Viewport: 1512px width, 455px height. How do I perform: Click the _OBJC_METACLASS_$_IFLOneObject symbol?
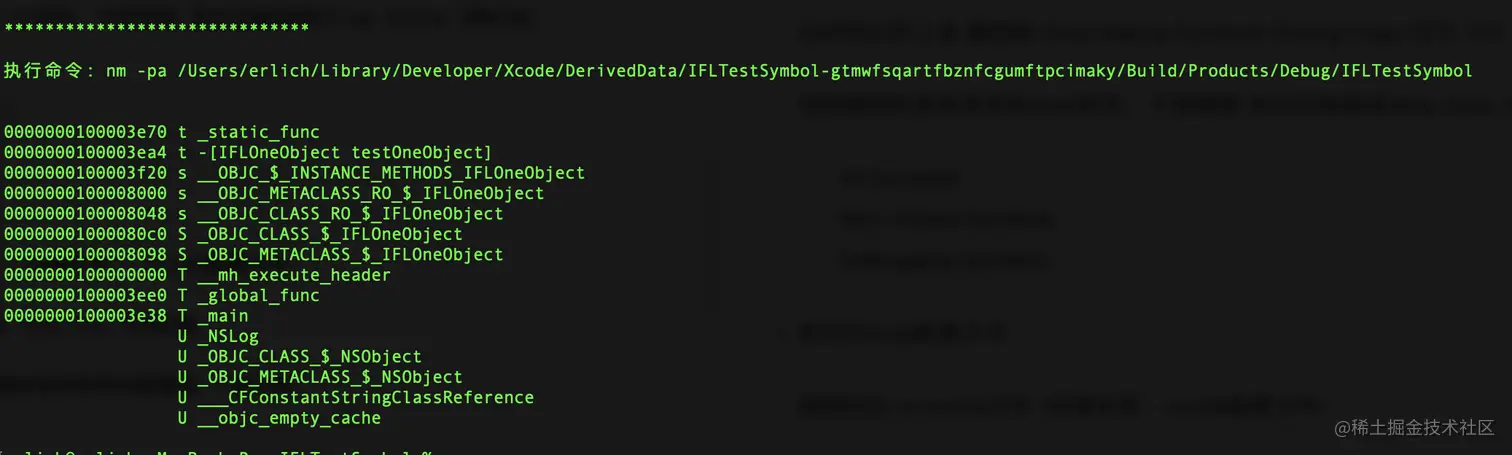click(350, 255)
